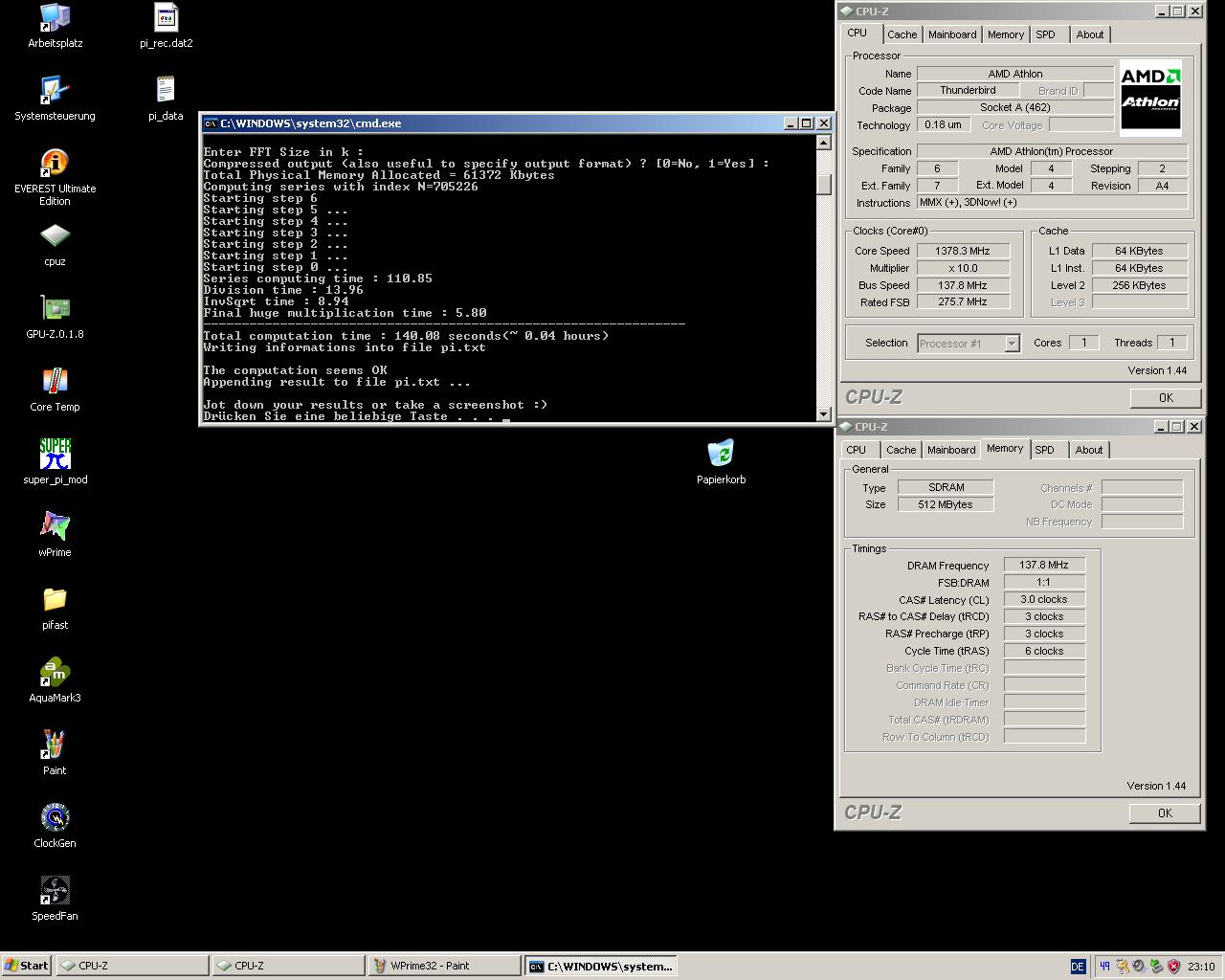Screen dimensions: 1225x980
Task: Switch to Mainboard tab in lower CPU-Z
Action: 951,450
